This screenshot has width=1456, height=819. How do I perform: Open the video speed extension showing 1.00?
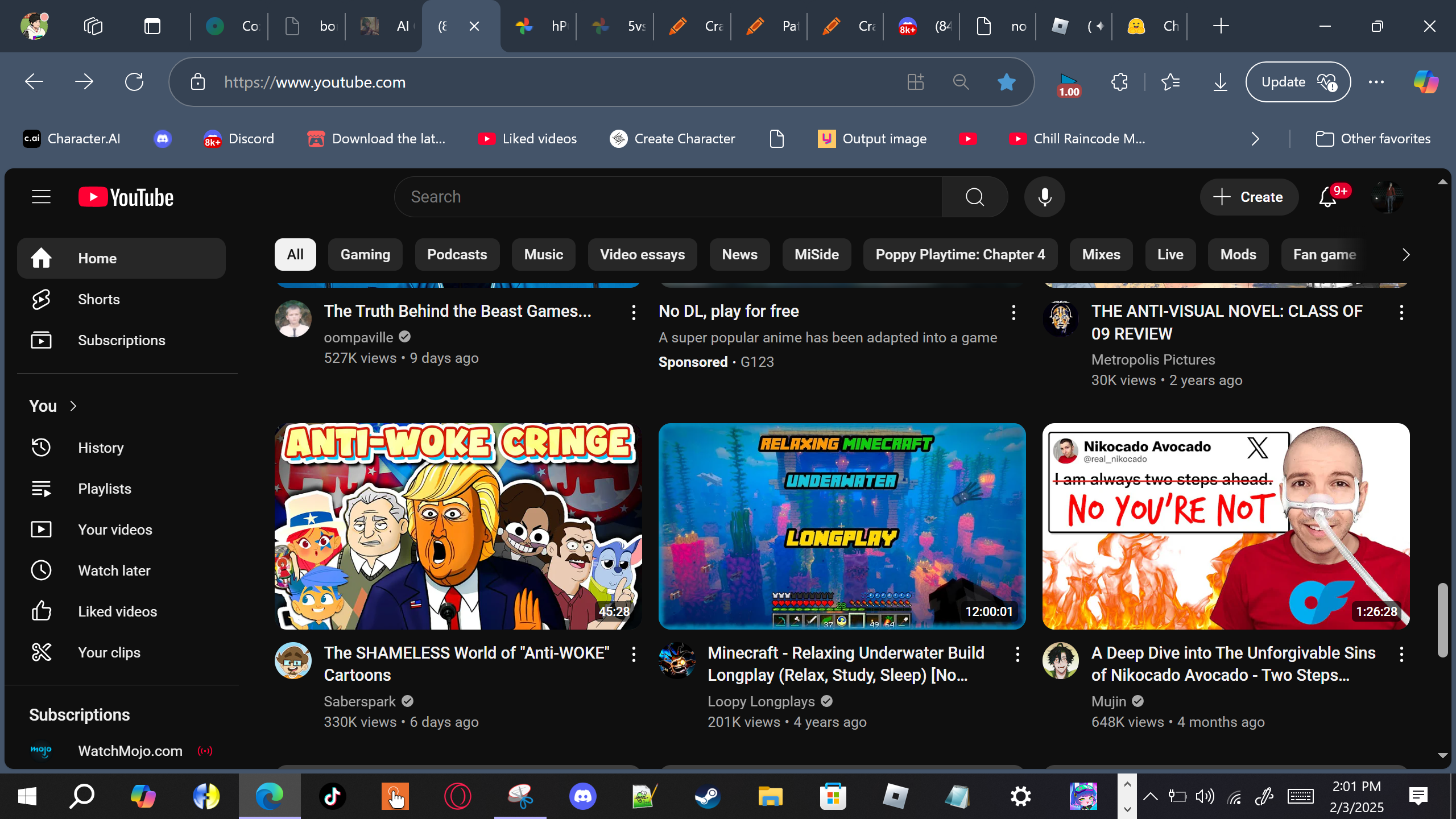(1069, 84)
